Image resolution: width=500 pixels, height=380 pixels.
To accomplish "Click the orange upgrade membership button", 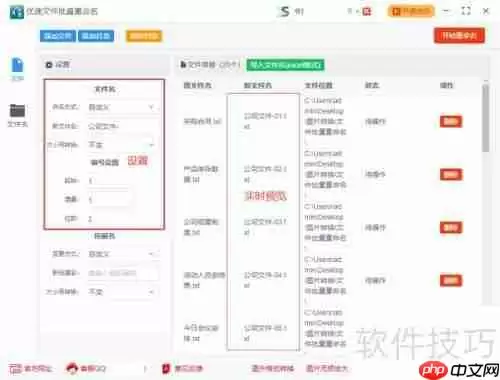I will point(411,12).
